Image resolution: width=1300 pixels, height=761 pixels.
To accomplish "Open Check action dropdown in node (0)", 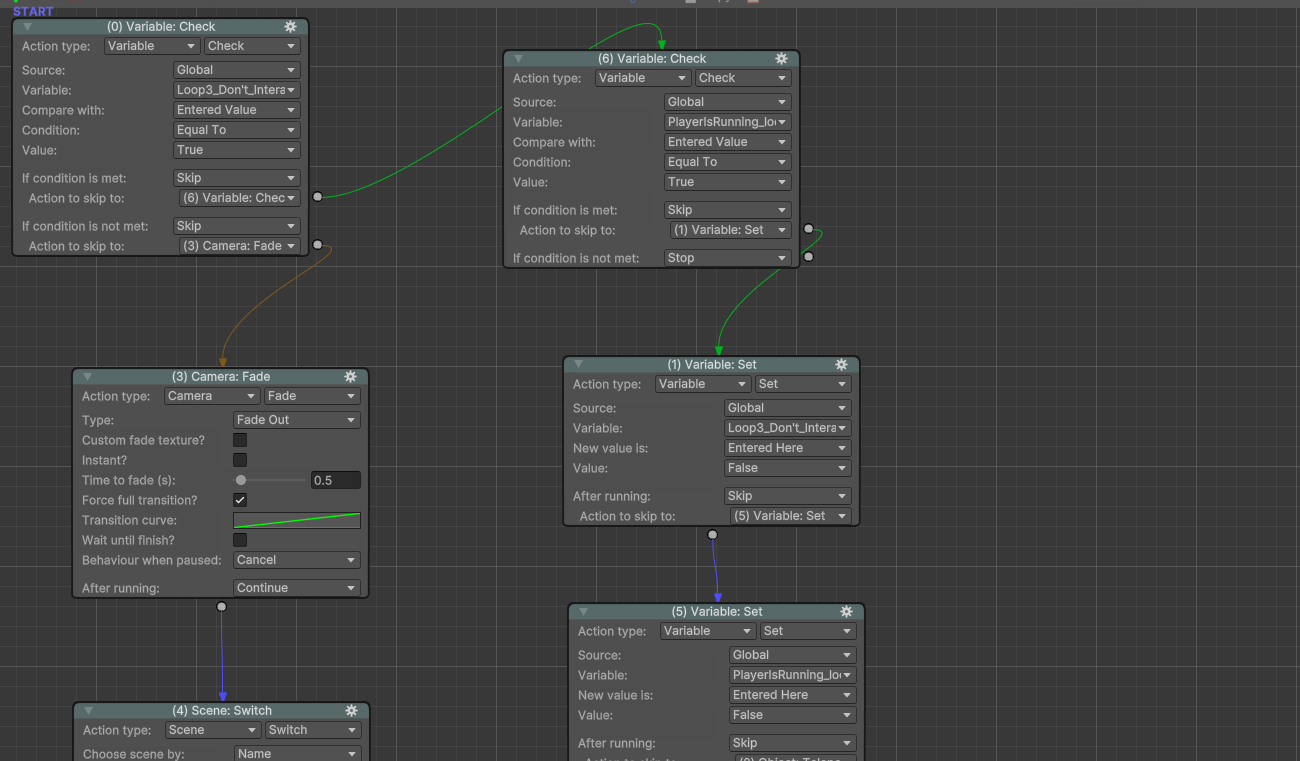I will pos(252,46).
